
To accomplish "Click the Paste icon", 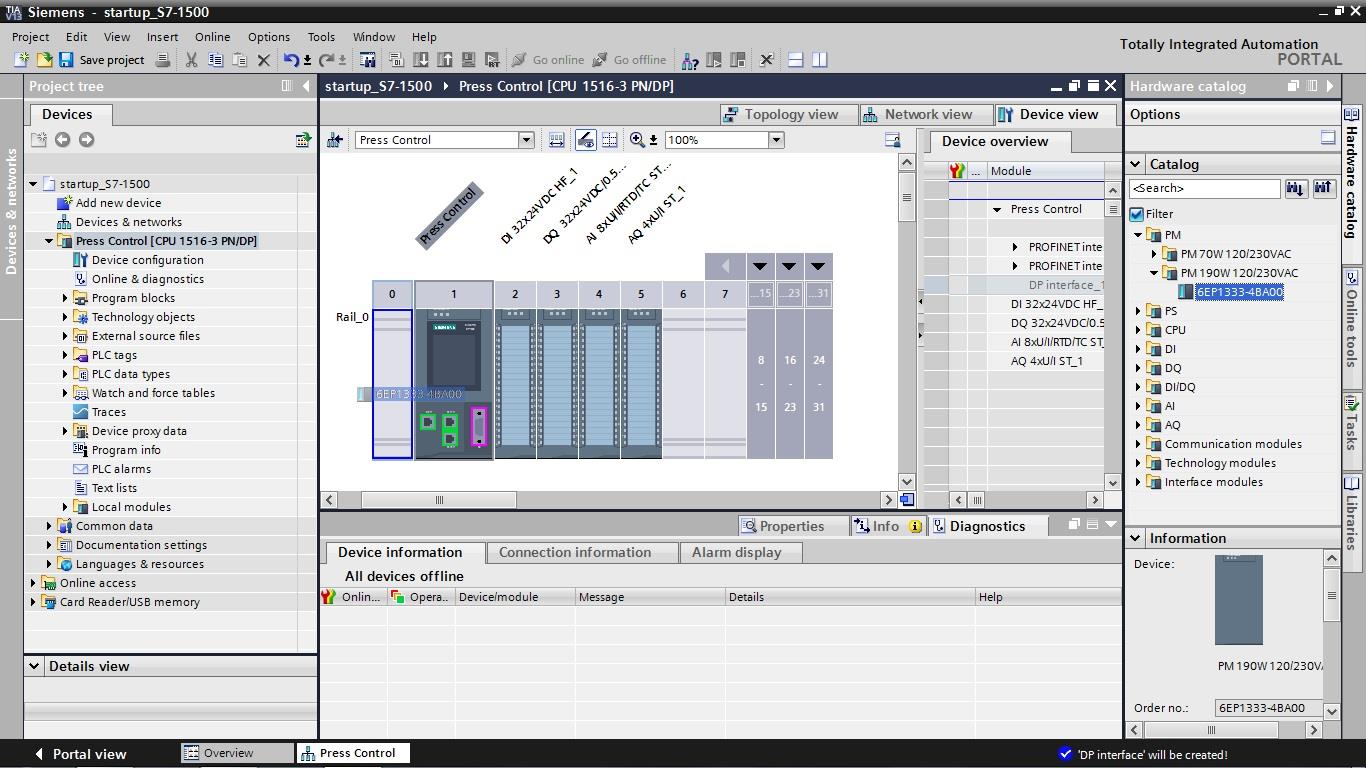I will point(239,60).
